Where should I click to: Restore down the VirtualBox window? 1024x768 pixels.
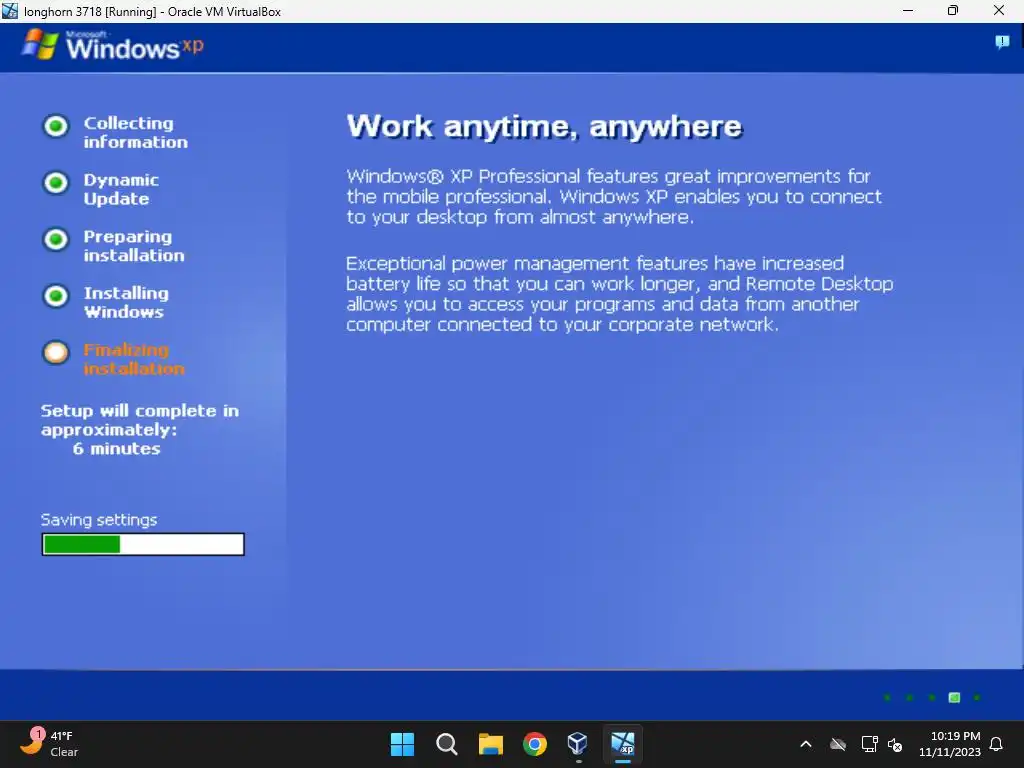[x=953, y=10]
